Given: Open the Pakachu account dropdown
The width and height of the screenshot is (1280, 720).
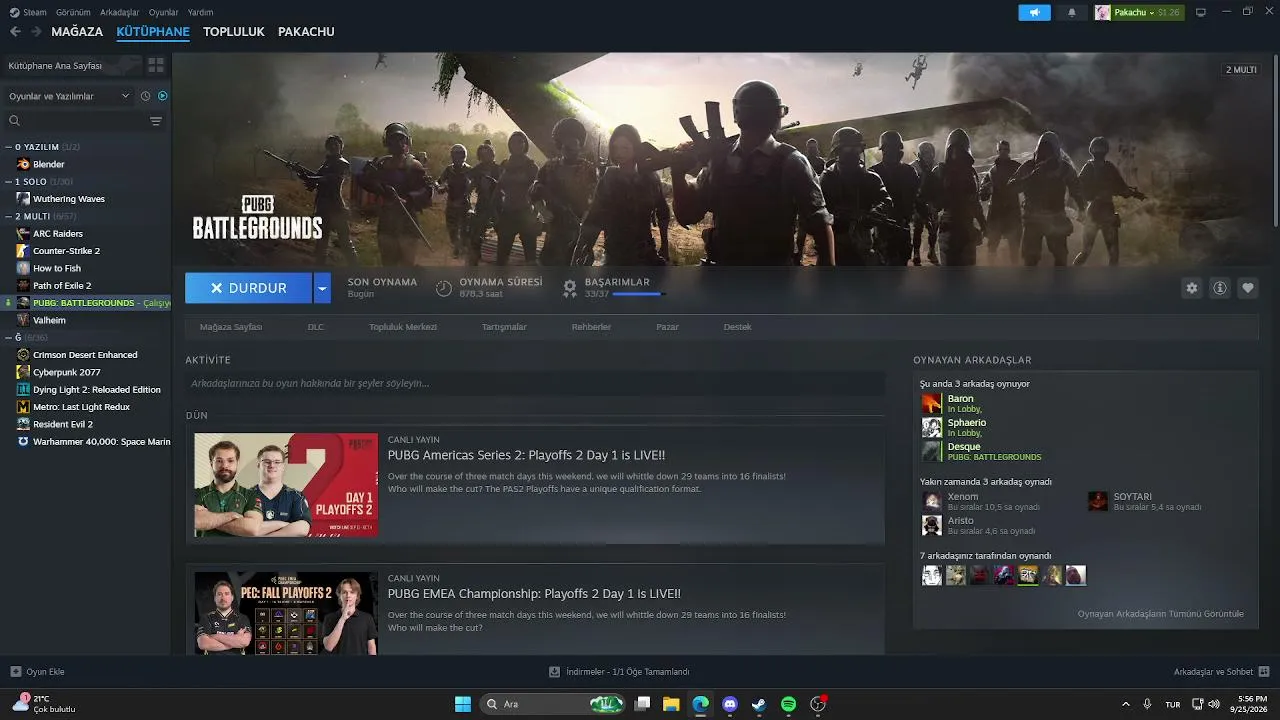Looking at the screenshot, I should coord(1138,12).
